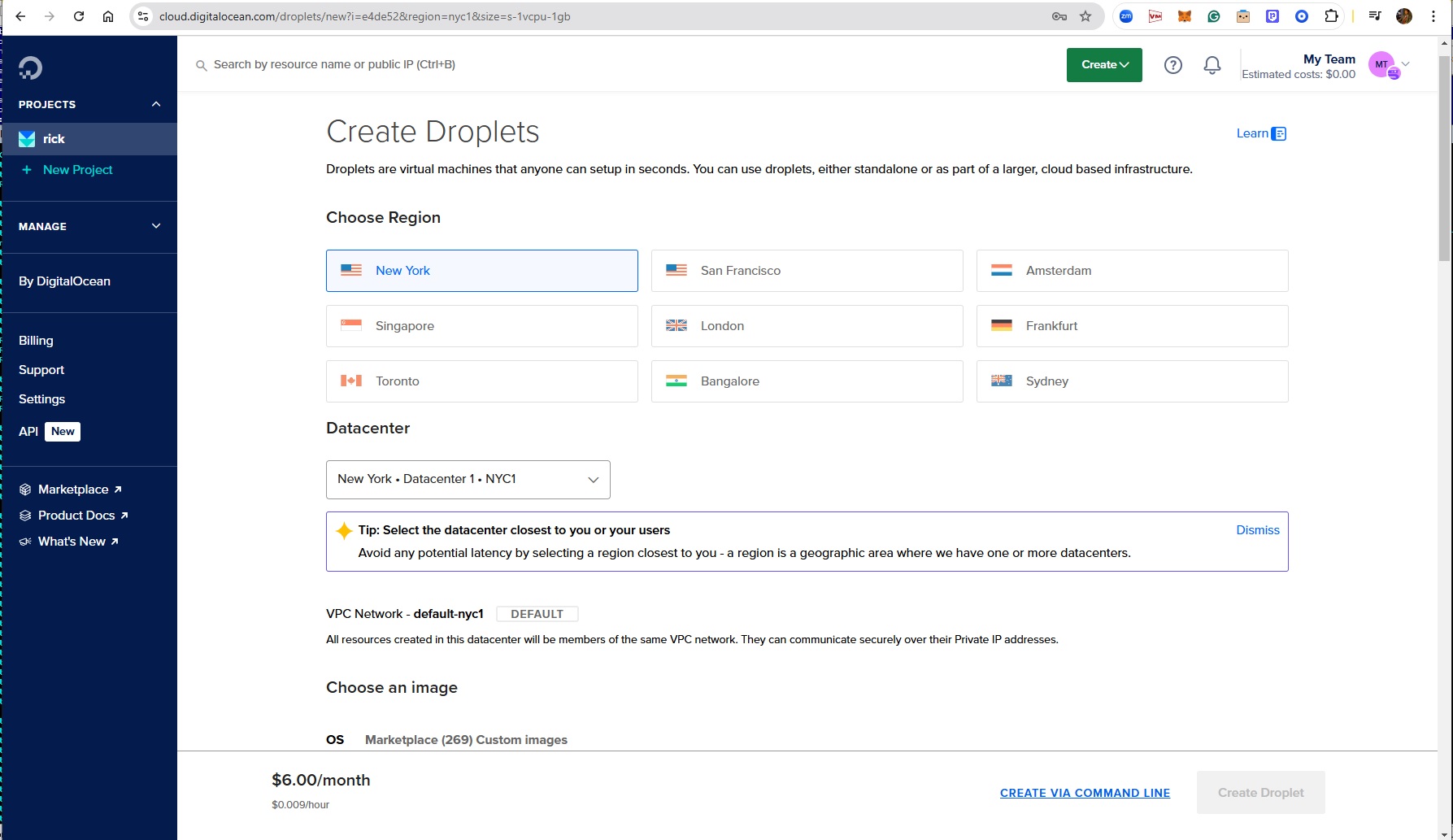Click the browser back arrow

20,16
